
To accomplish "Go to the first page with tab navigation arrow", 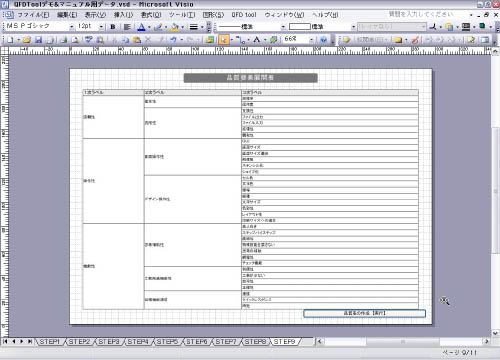I will pyautogui.click(x=5, y=341).
